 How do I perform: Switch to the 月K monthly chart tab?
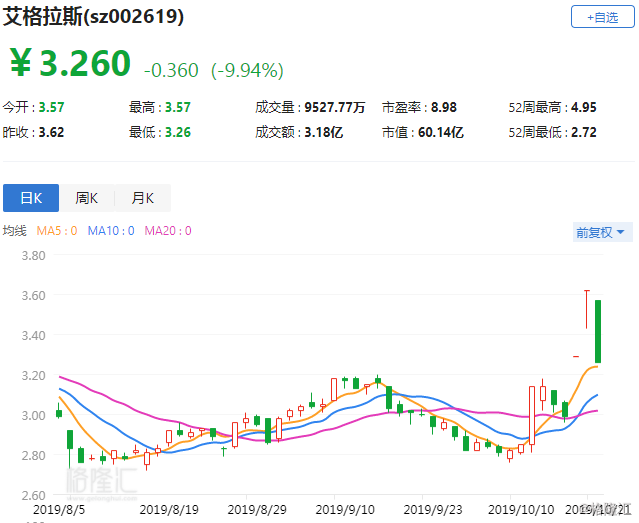click(x=143, y=198)
